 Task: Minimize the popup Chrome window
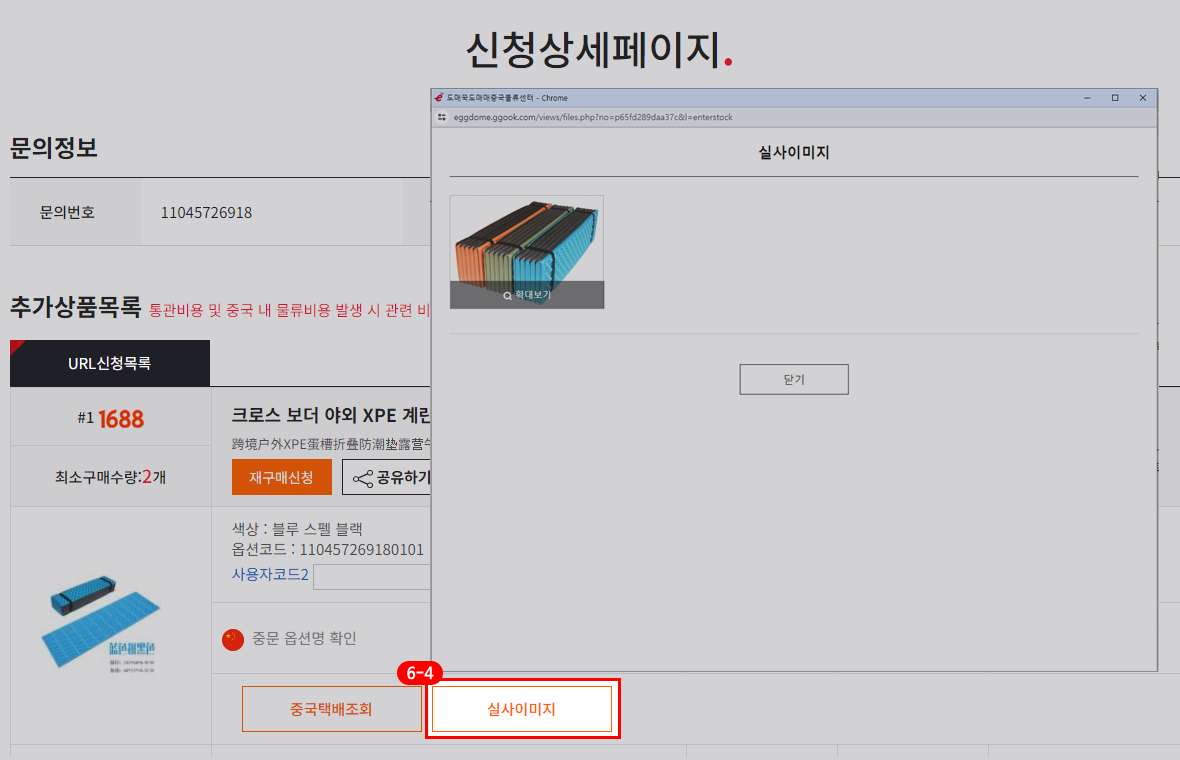click(1087, 98)
